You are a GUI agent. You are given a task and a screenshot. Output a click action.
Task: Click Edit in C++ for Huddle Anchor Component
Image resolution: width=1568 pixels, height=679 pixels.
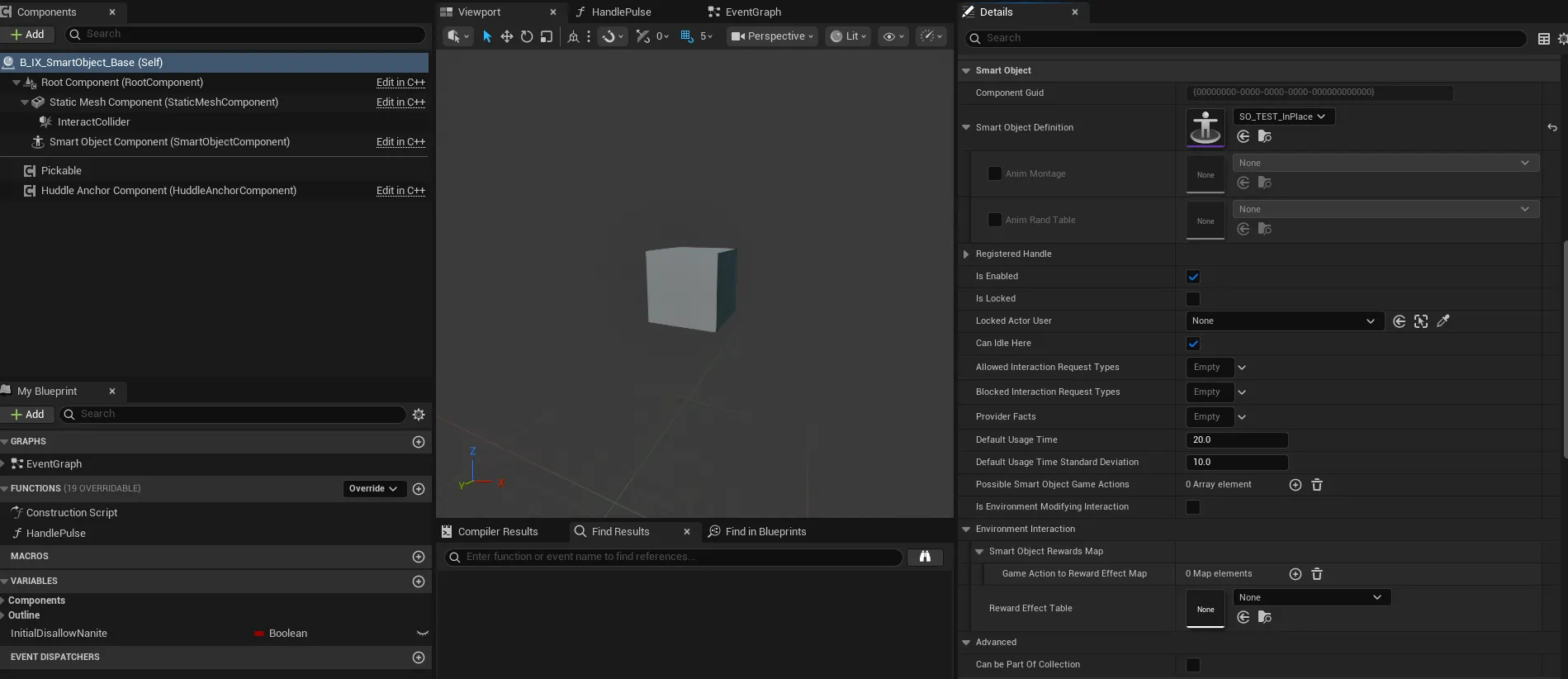[400, 191]
